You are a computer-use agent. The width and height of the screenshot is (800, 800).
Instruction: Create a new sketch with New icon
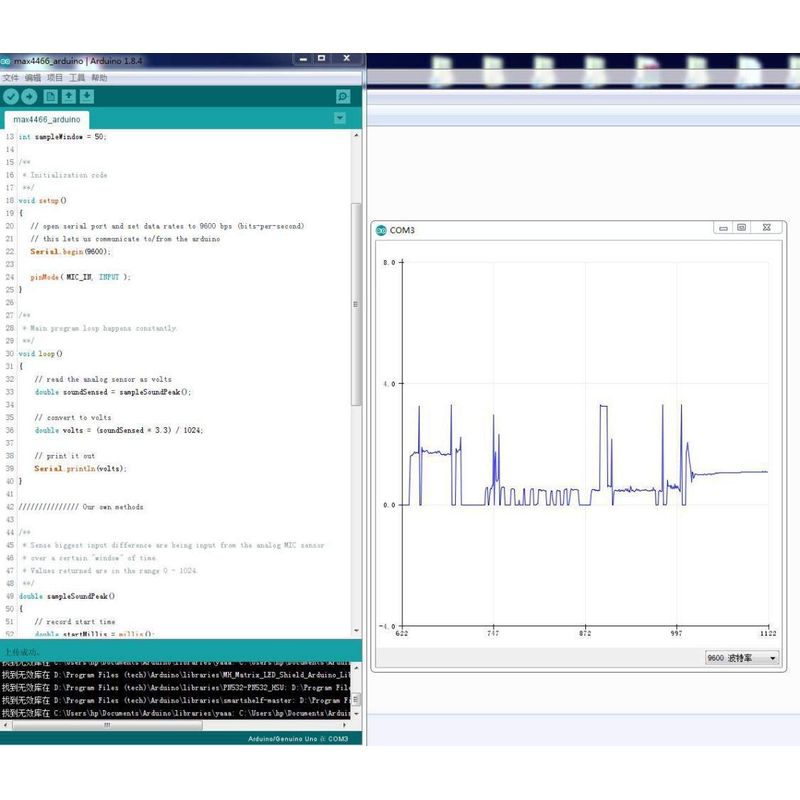(51, 96)
